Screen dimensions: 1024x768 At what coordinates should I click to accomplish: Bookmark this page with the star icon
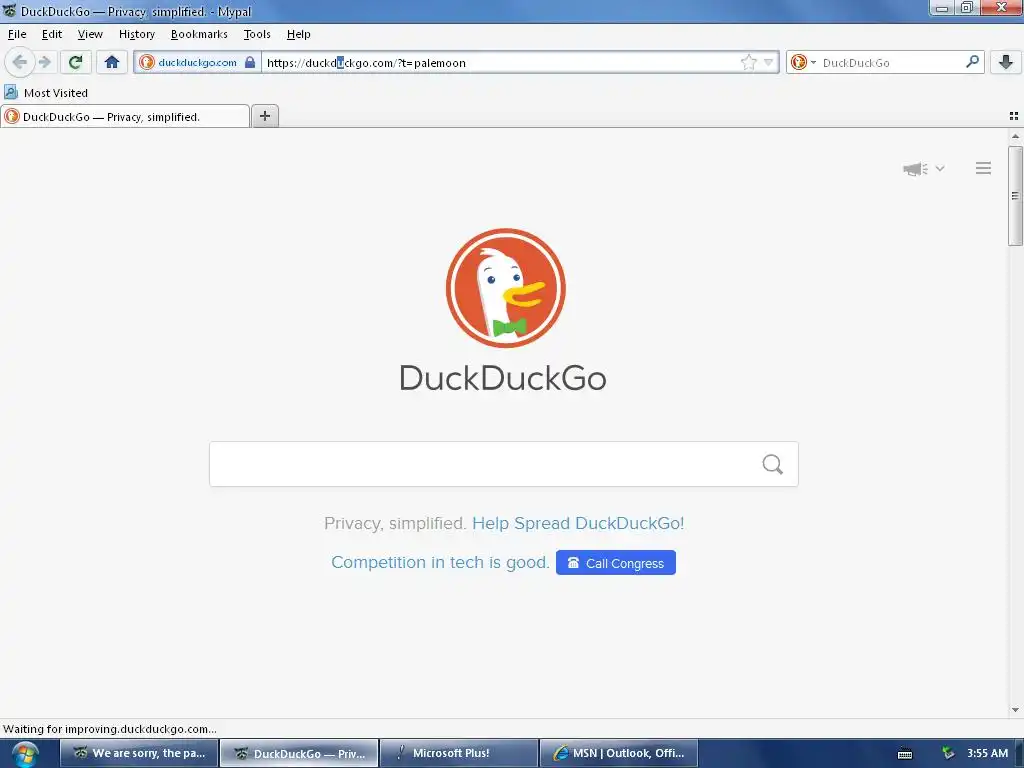748,63
